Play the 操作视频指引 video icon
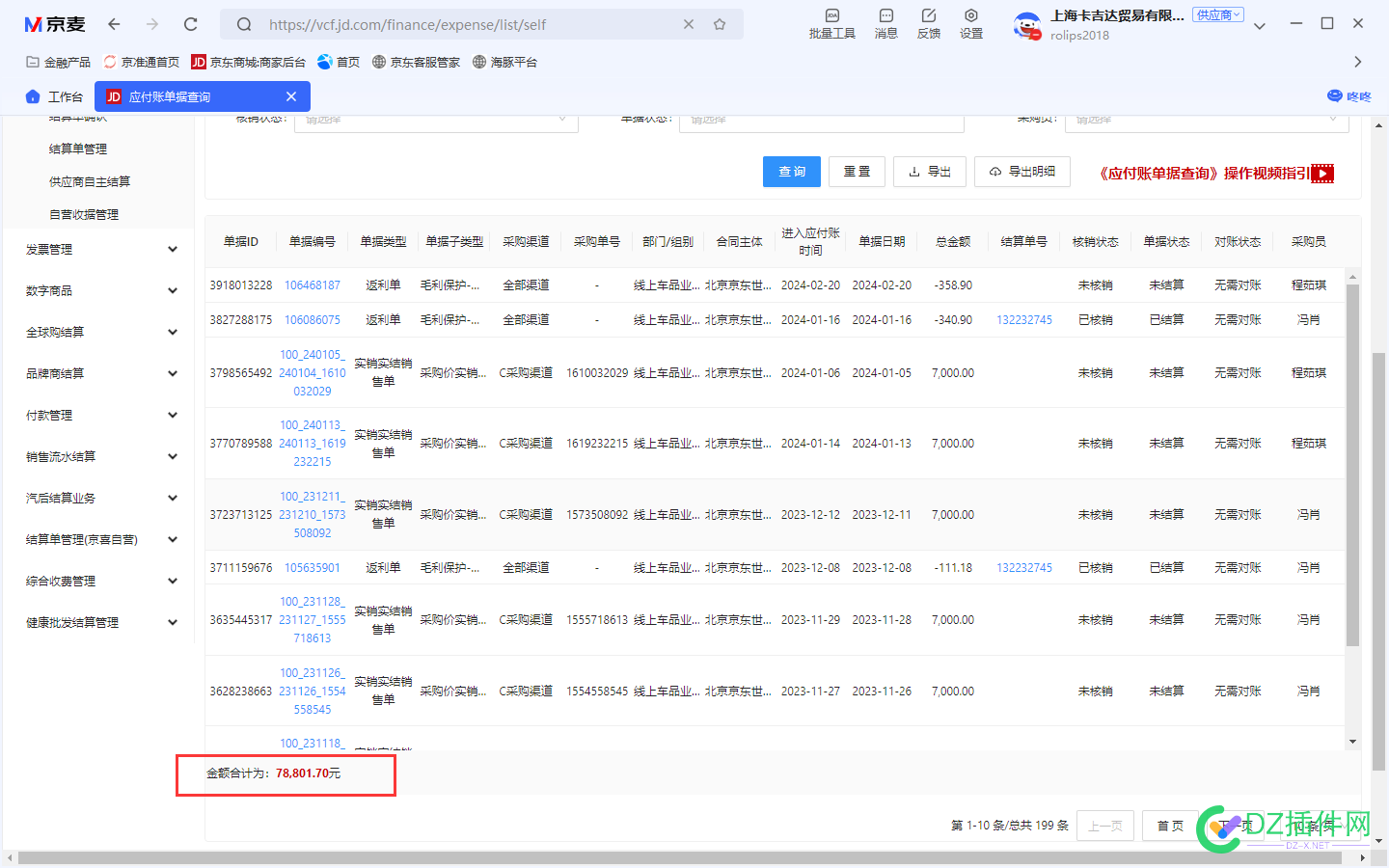 tap(1322, 174)
